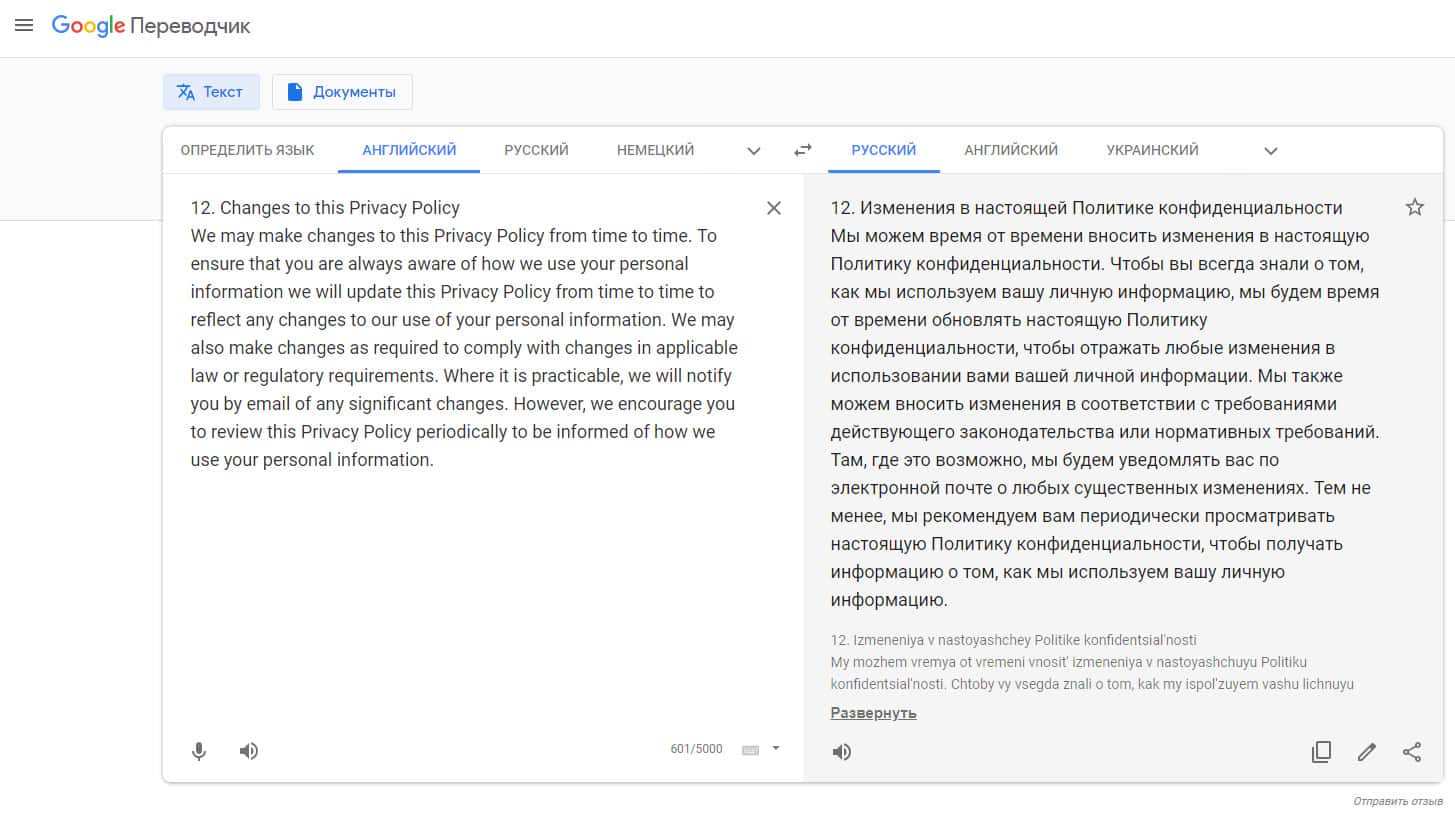
Task: Choose НЕМЕЦКИЙ as source language
Action: (x=655, y=151)
